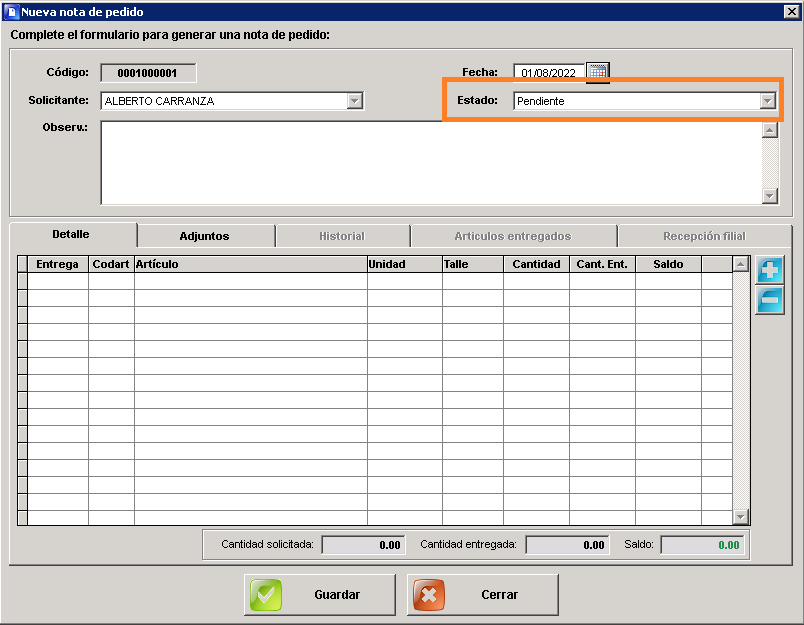The image size is (804, 625).
Task: Open the Adjuntos tab
Action: click(205, 236)
